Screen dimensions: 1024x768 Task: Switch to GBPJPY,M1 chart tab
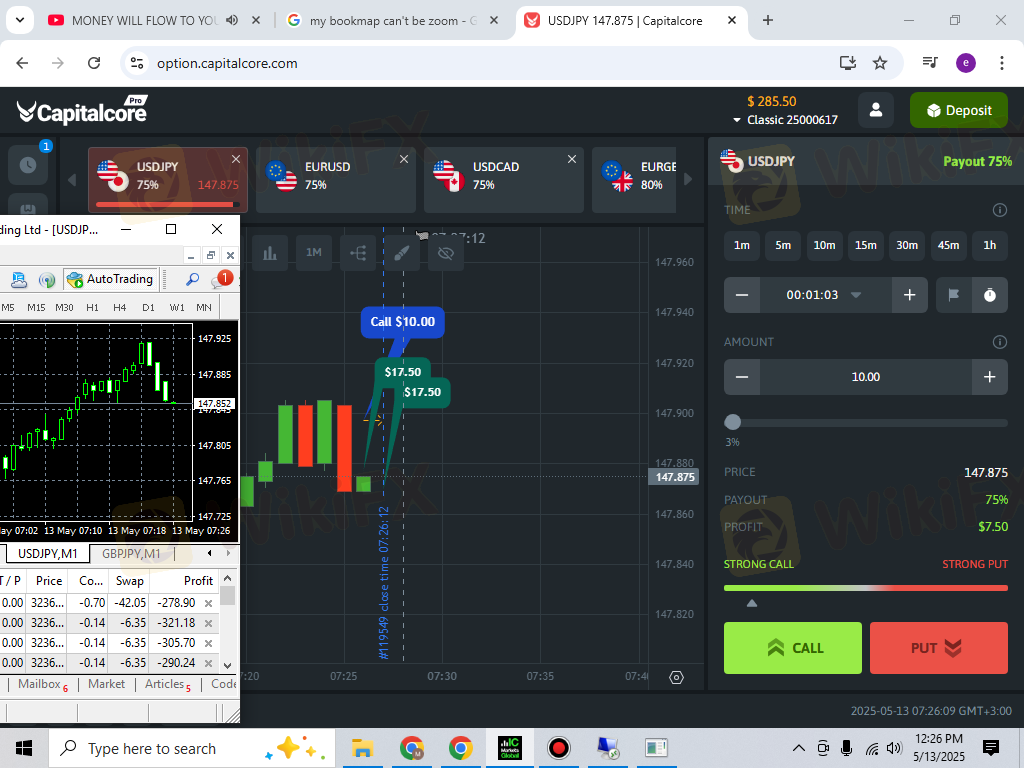(131, 554)
